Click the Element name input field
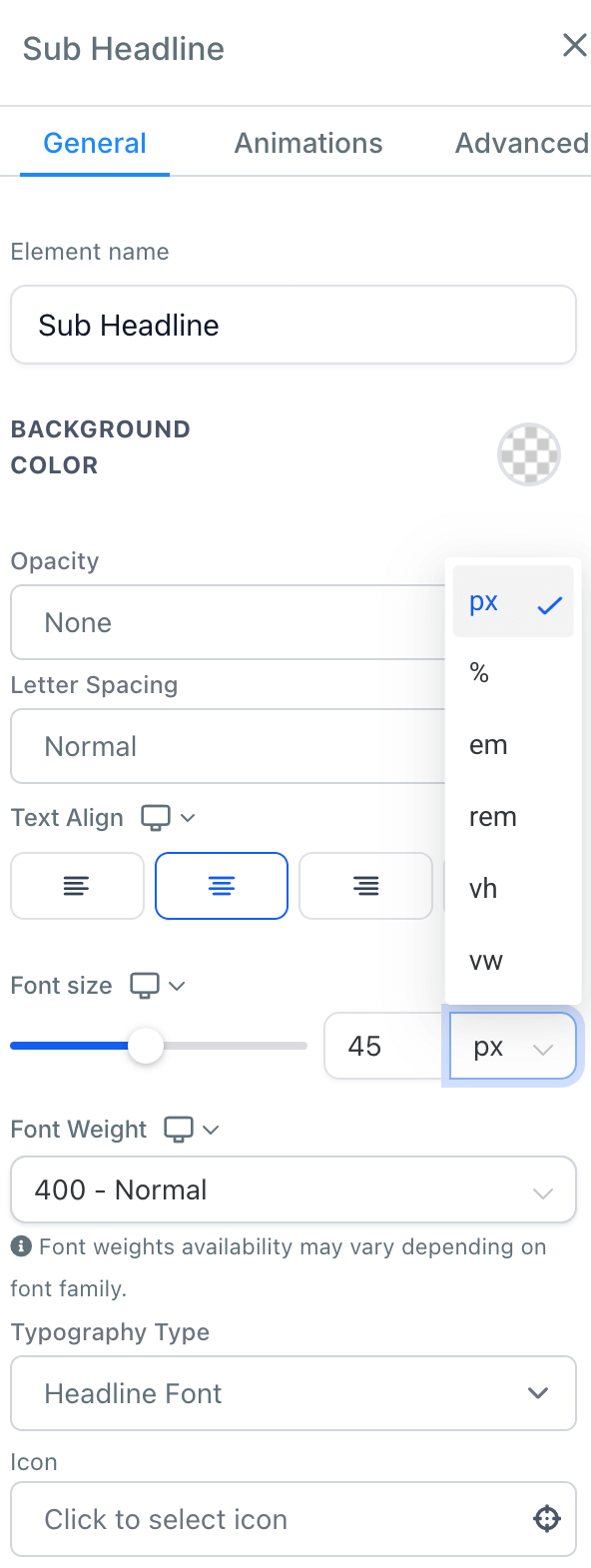591x1568 pixels. (x=294, y=325)
